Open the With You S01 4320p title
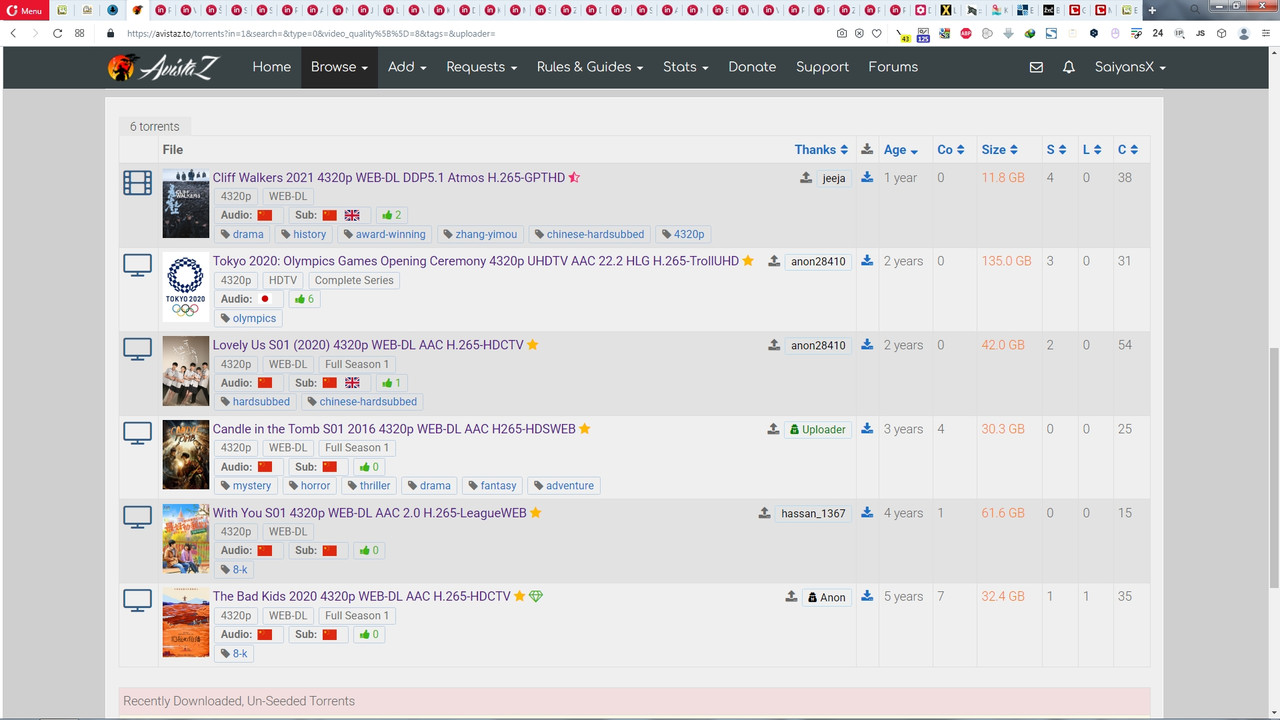Viewport: 1280px width, 720px height. click(370, 513)
